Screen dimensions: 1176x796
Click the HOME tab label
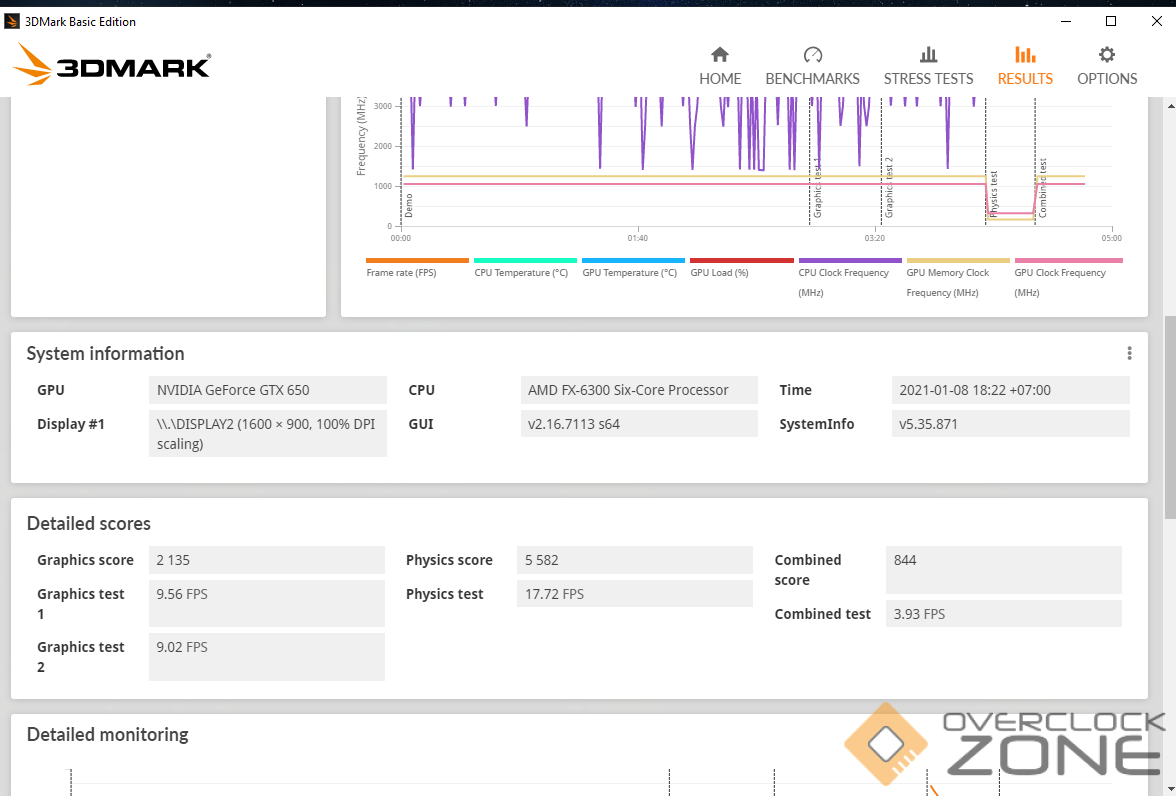(720, 79)
